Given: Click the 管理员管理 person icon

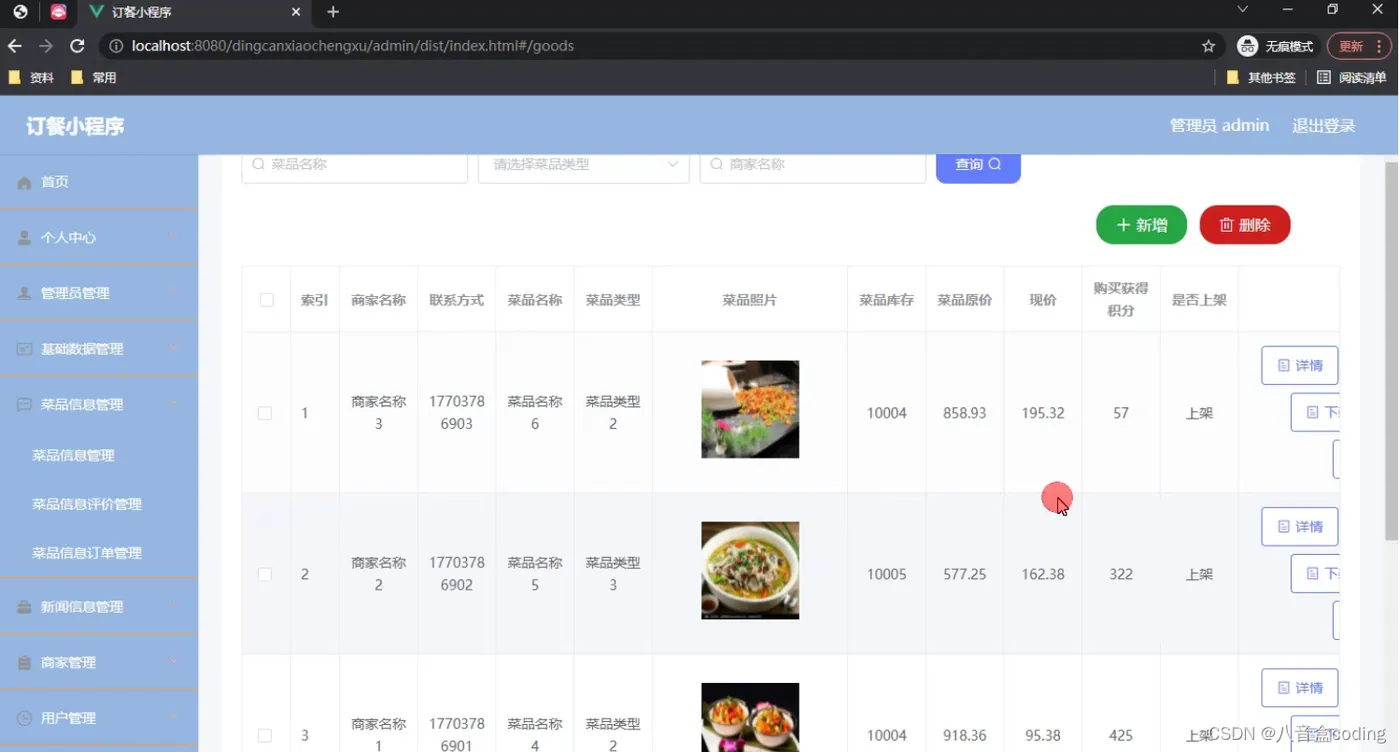Looking at the screenshot, I should click(x=24, y=293).
